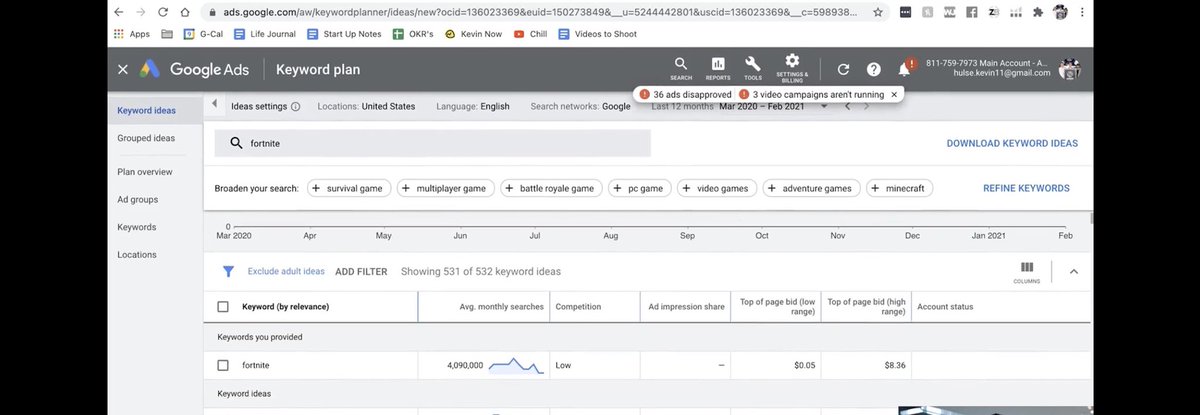Change Locations: United States setting

point(366,106)
